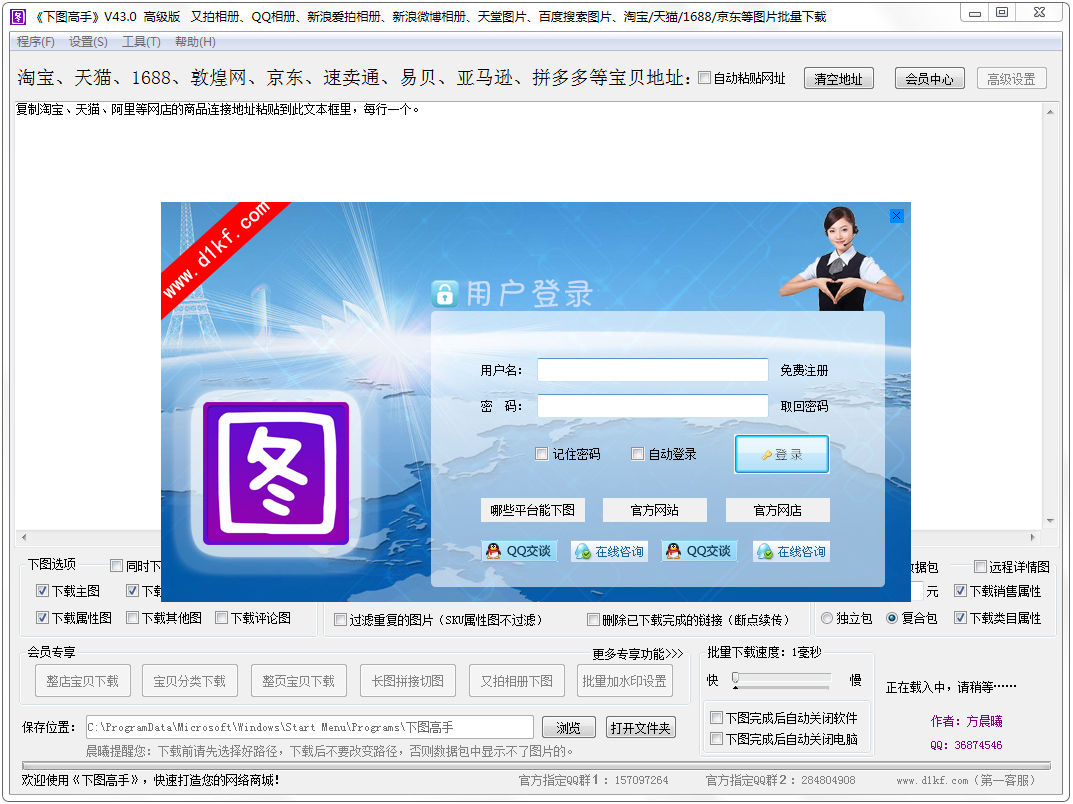Click the text area scroll up arrow
The image size is (1073, 804).
pos(1050,112)
